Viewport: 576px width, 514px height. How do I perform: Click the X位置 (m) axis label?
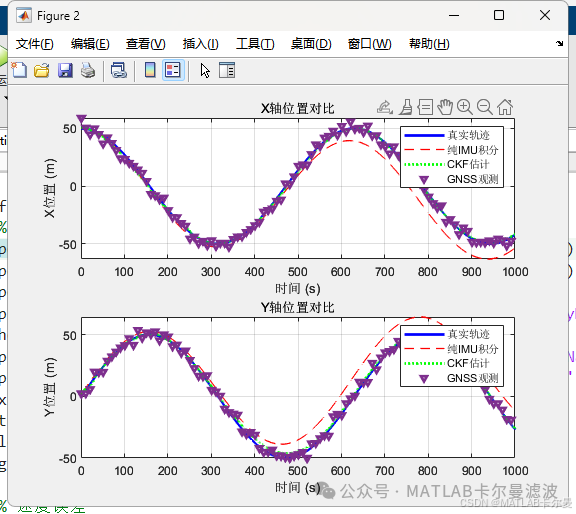(50, 188)
